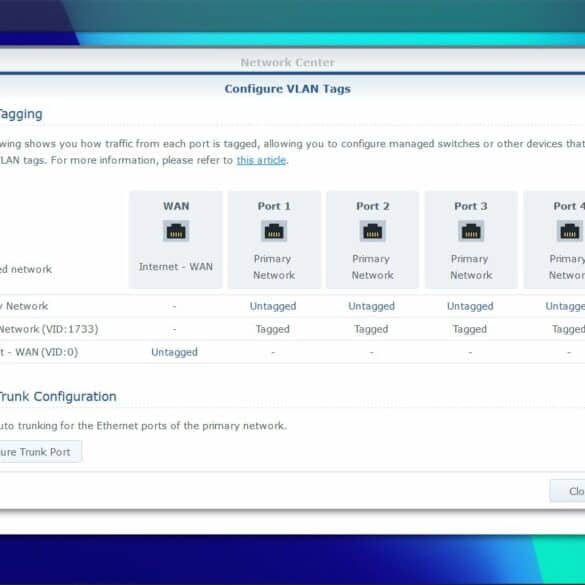Select the Network (VID:1733) row label
The image size is (585, 585).
(x=49, y=329)
